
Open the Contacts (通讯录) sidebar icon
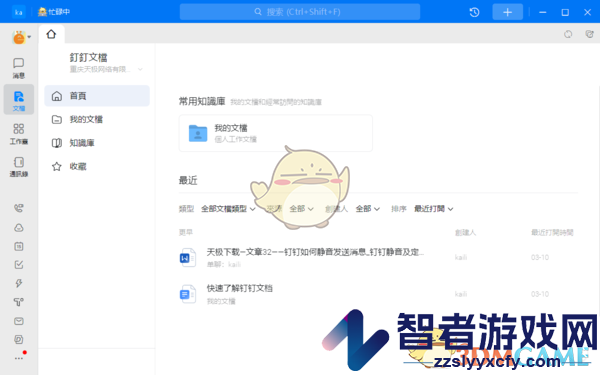(18, 166)
